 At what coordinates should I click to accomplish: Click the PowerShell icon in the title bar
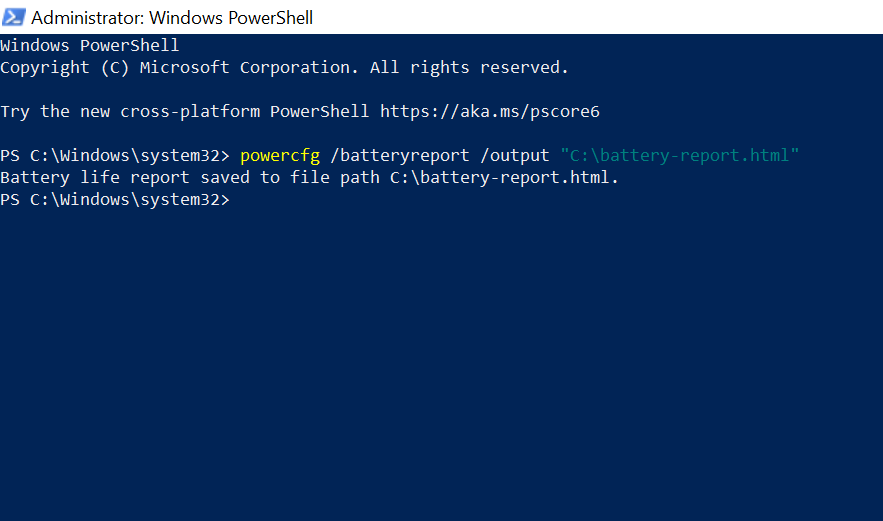(x=14, y=17)
